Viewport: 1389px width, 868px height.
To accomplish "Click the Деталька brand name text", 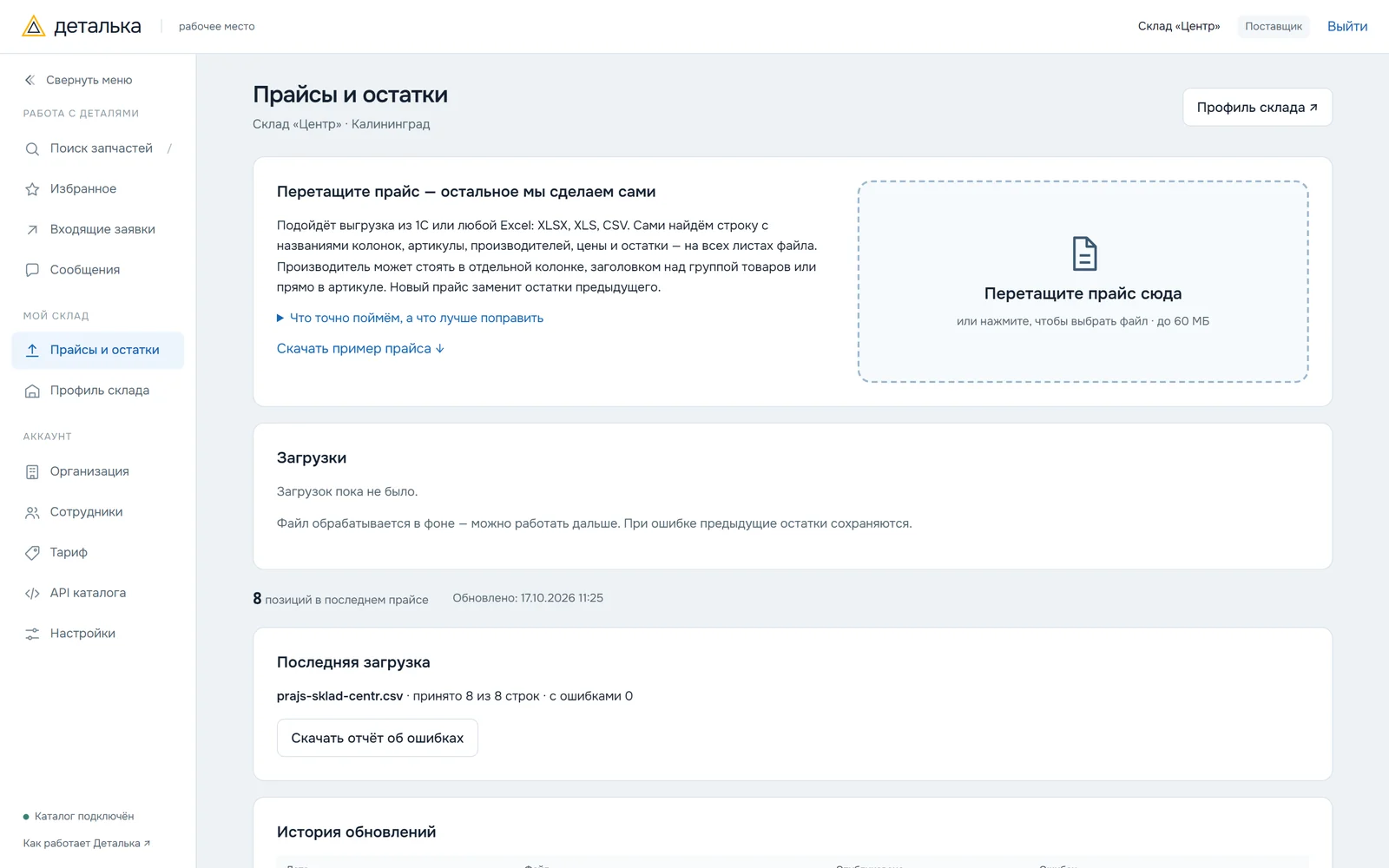I will point(97,27).
